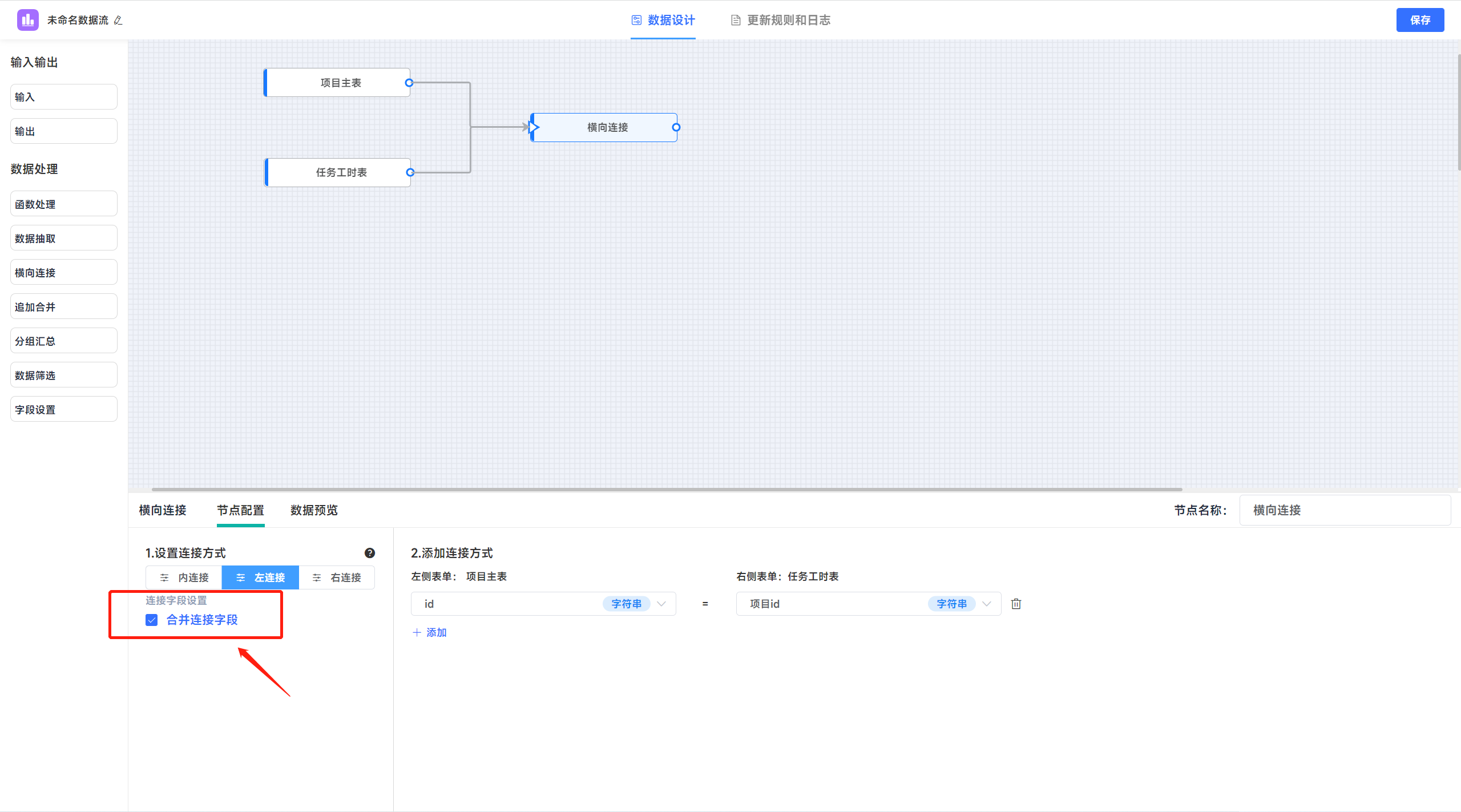This screenshot has height=812, width=1461.
Task: Click 添加 to add a join condition
Action: (430, 632)
